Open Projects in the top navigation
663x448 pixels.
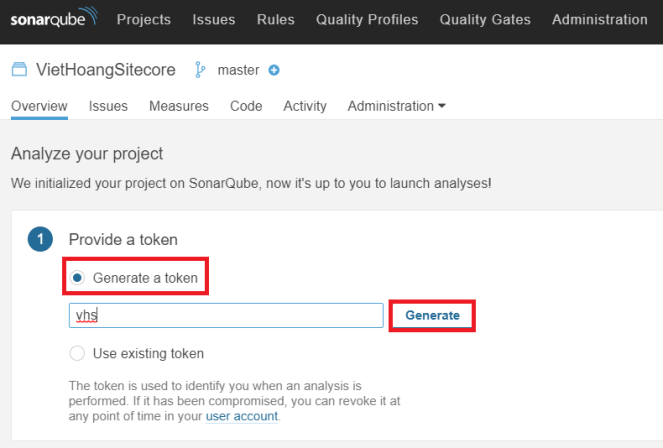click(144, 19)
